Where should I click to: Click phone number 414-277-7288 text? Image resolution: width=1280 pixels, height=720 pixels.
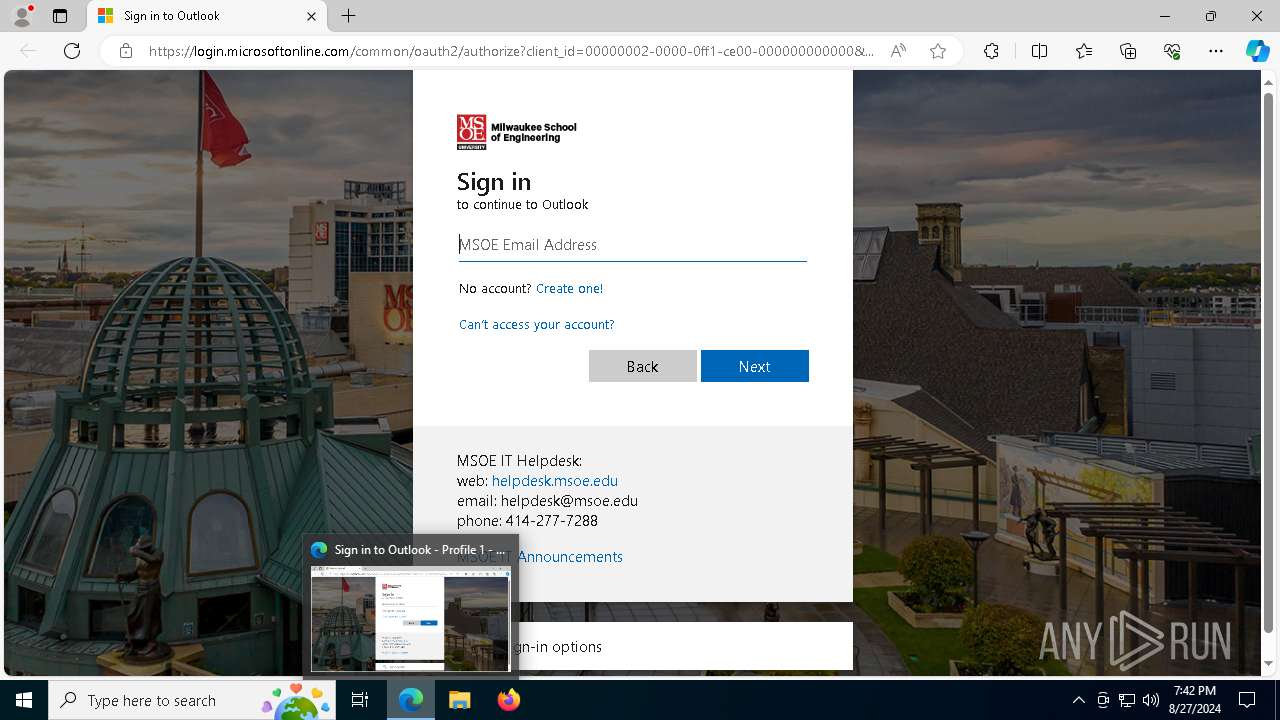(551, 521)
